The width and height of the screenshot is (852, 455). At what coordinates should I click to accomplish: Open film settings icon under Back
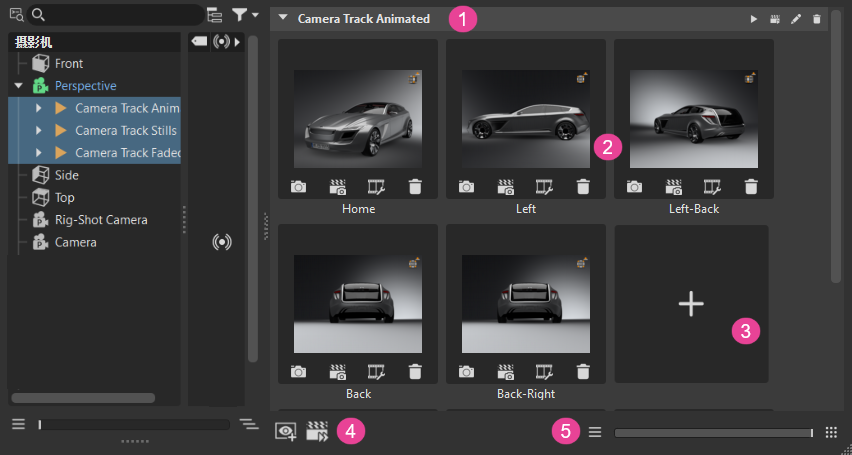pyautogui.click(x=377, y=372)
